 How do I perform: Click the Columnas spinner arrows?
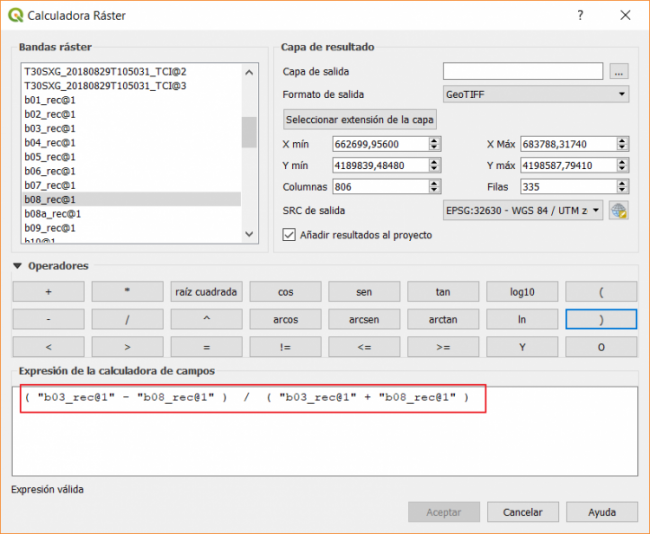point(434,187)
